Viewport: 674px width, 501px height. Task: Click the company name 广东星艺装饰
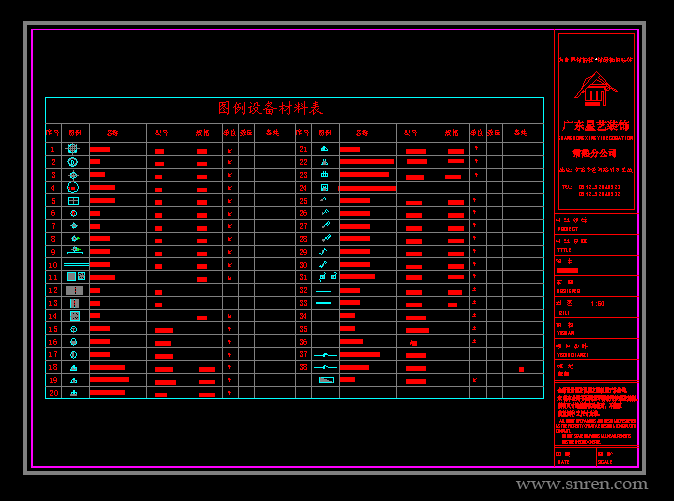pos(596,125)
